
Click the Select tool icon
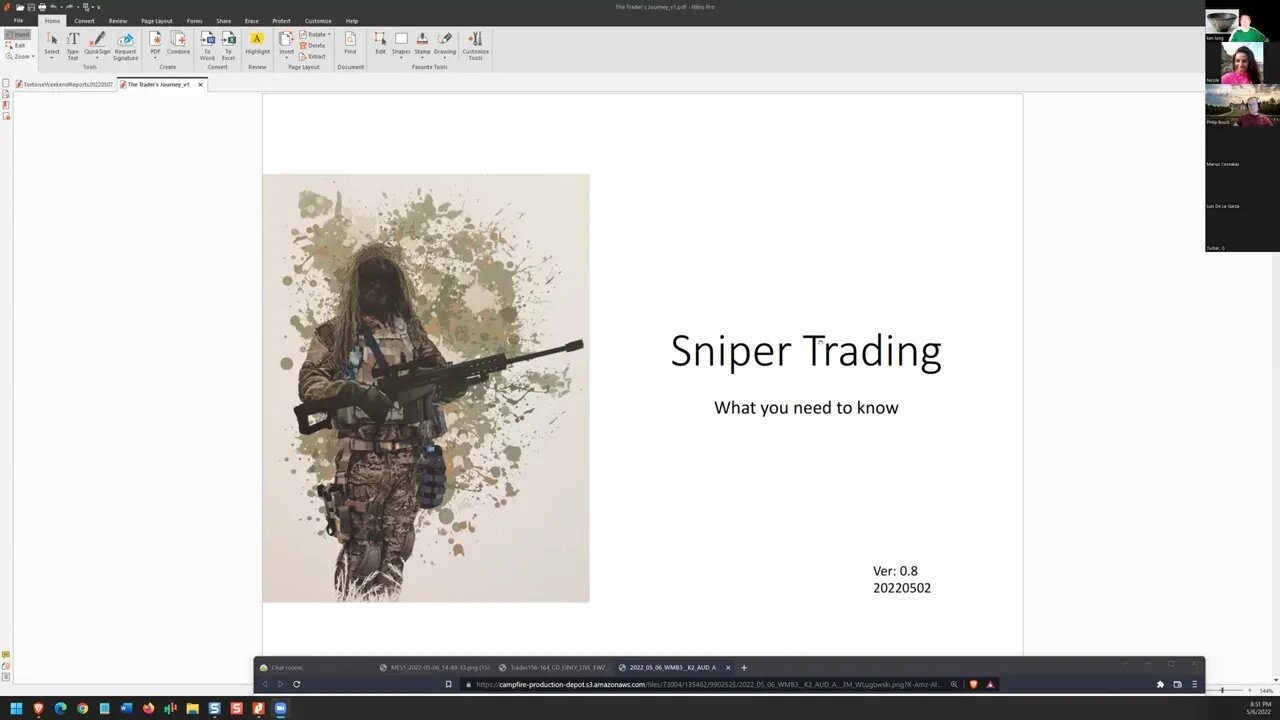(x=51, y=39)
